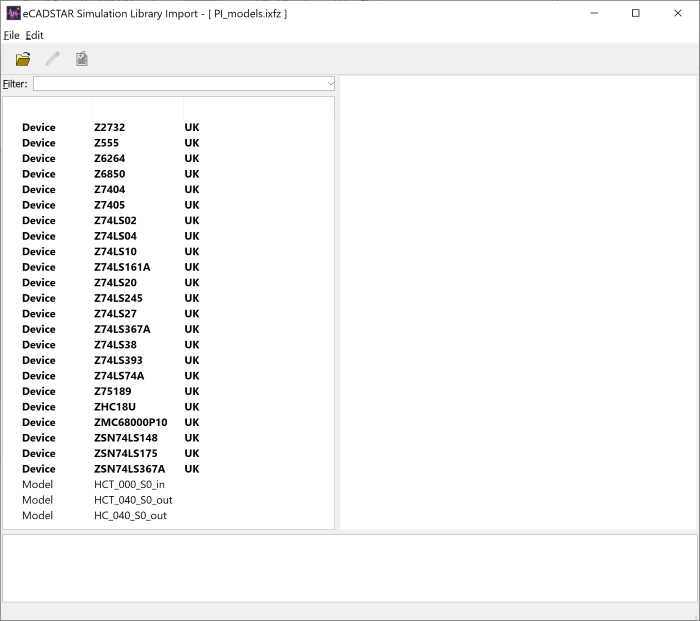
Task: Open a library file with folder icon
Action: tap(23, 59)
